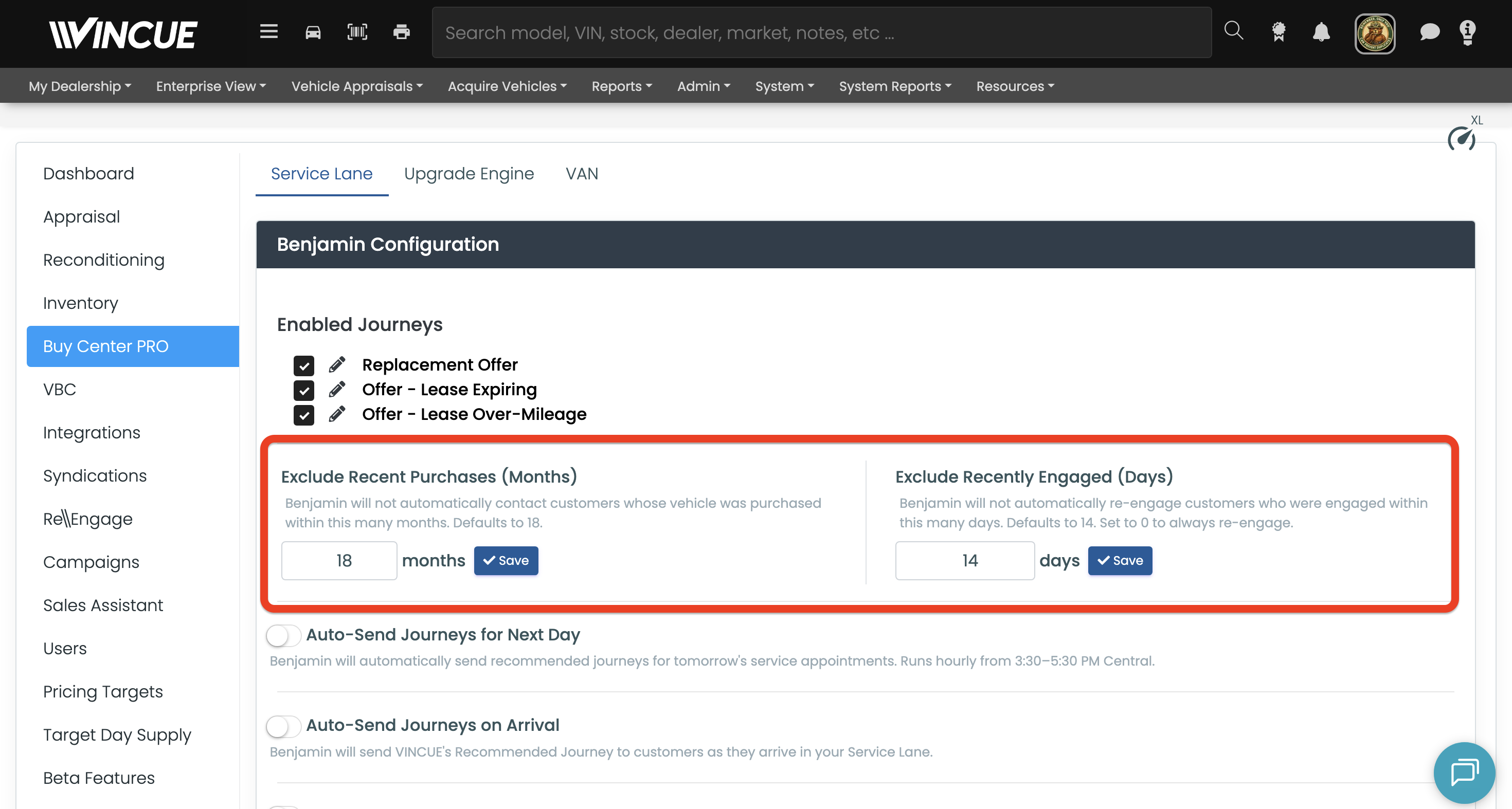Open the chat messages icon

[x=1429, y=32]
